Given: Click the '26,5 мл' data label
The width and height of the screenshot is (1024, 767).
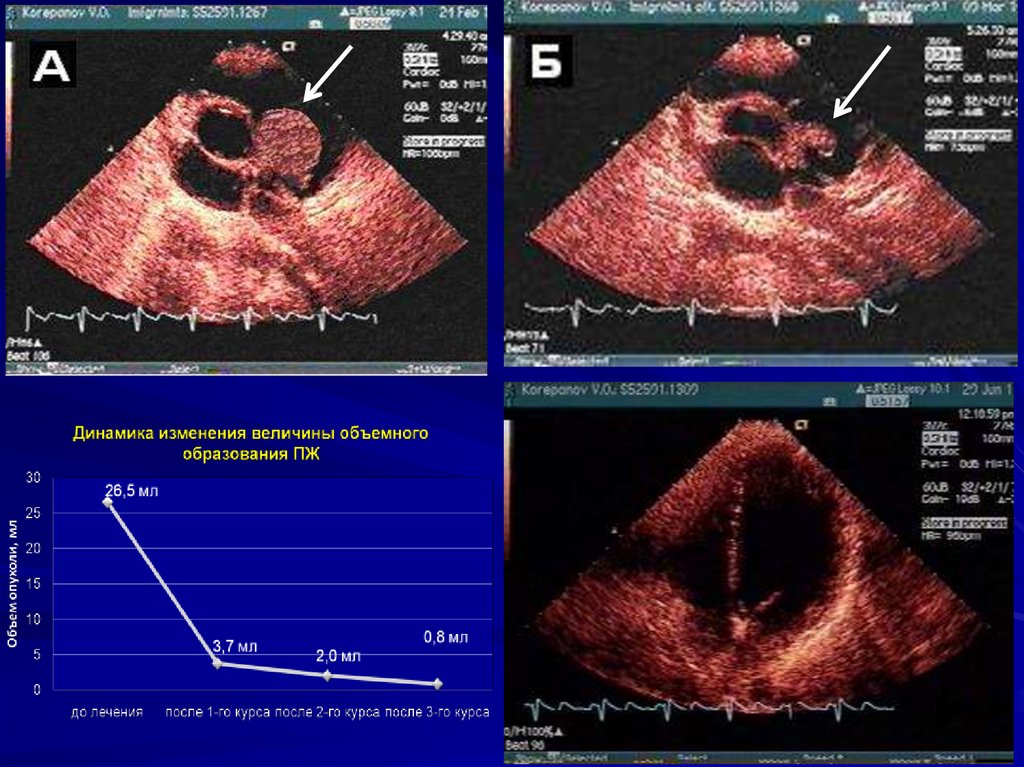Looking at the screenshot, I should tap(131, 490).
